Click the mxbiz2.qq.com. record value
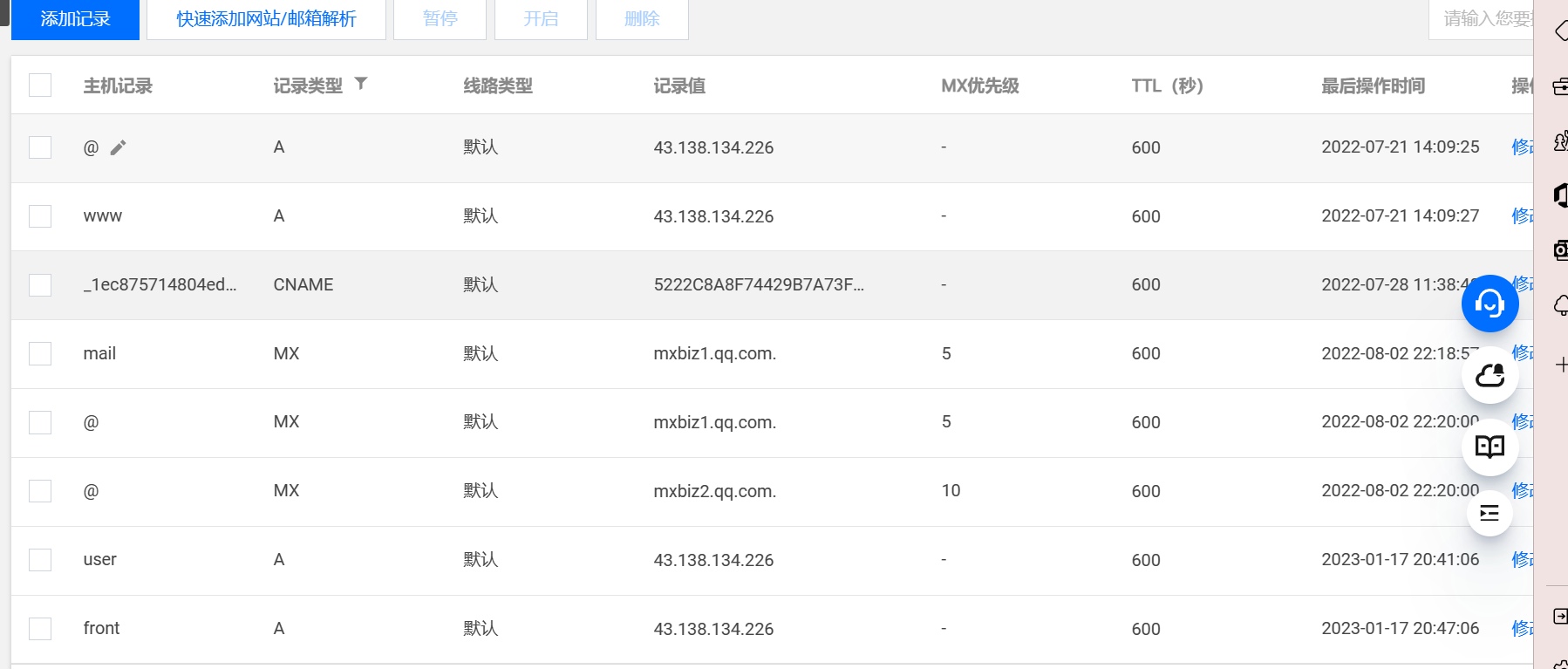The image size is (1568, 669). (x=715, y=491)
